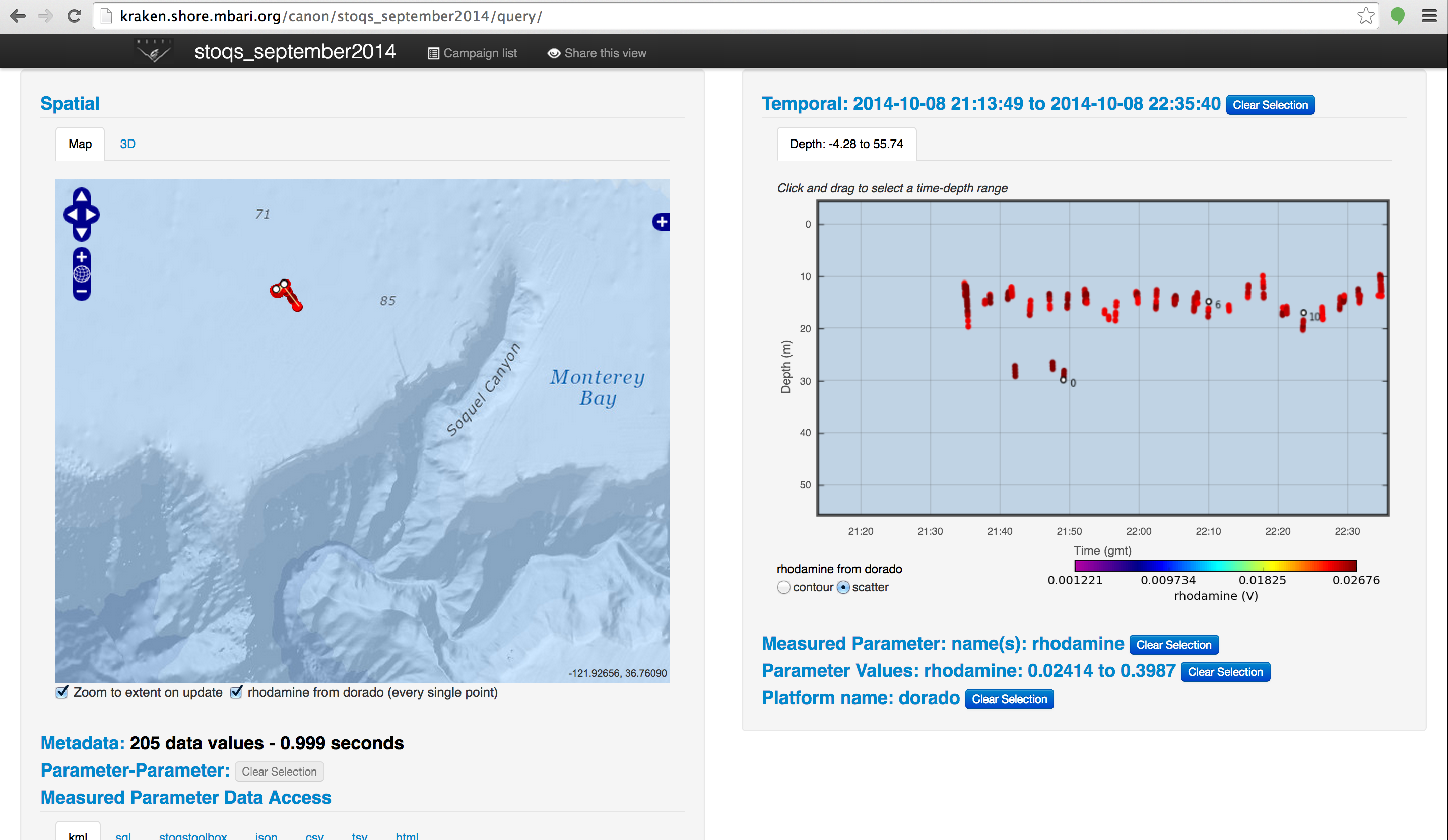Pan the map up with arrow control
Image resolution: width=1448 pixels, height=840 pixels.
coord(81,197)
